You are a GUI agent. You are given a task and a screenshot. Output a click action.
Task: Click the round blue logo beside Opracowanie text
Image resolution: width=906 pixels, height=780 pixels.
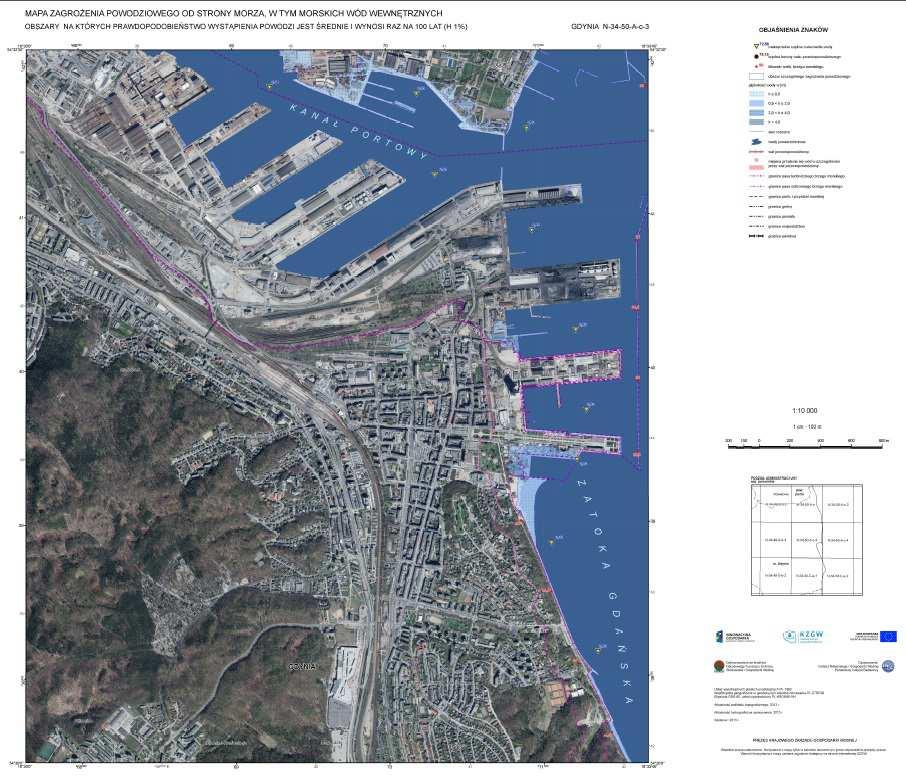point(888,666)
